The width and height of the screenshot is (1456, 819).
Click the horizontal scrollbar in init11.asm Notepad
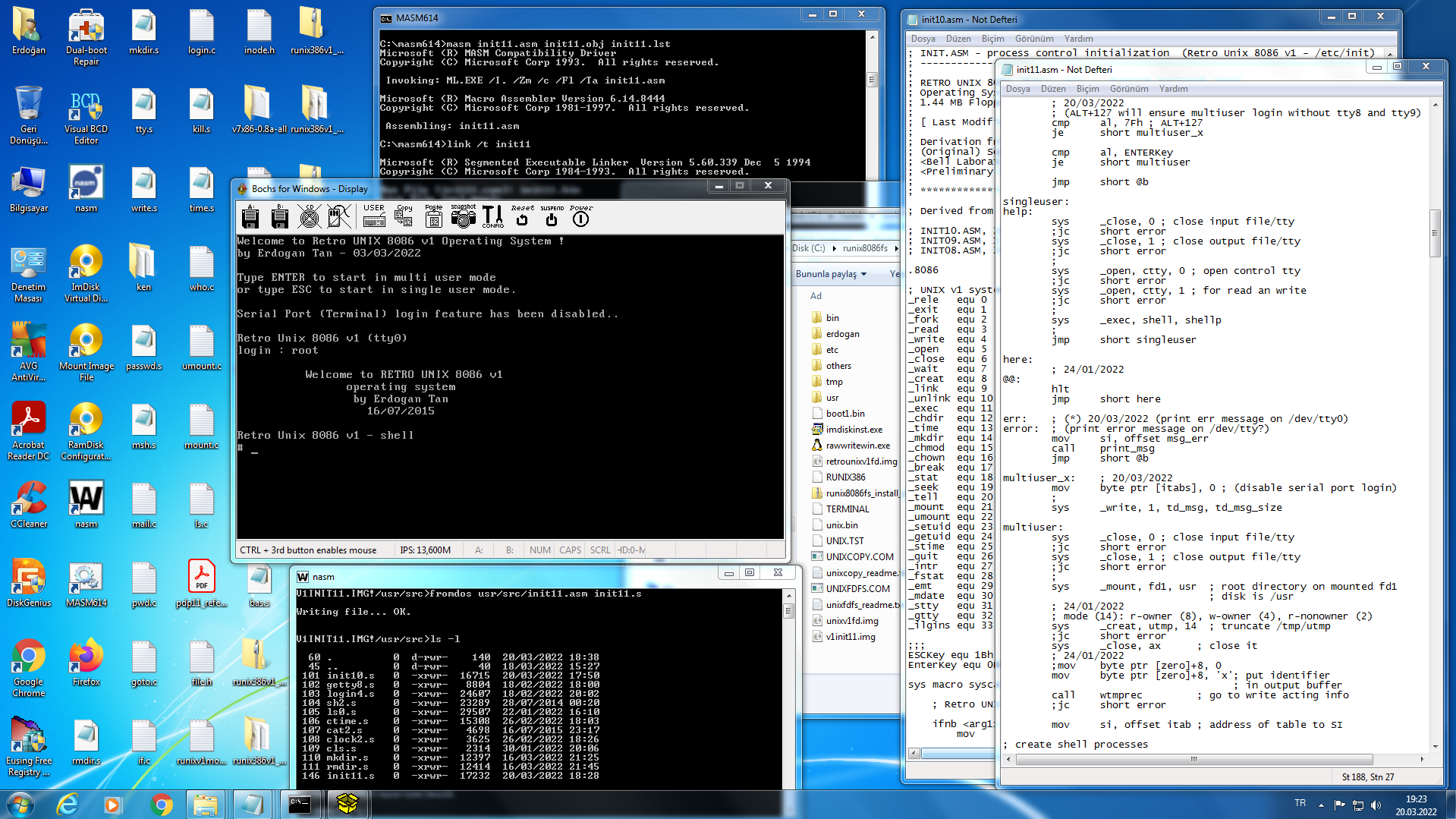point(1193,759)
